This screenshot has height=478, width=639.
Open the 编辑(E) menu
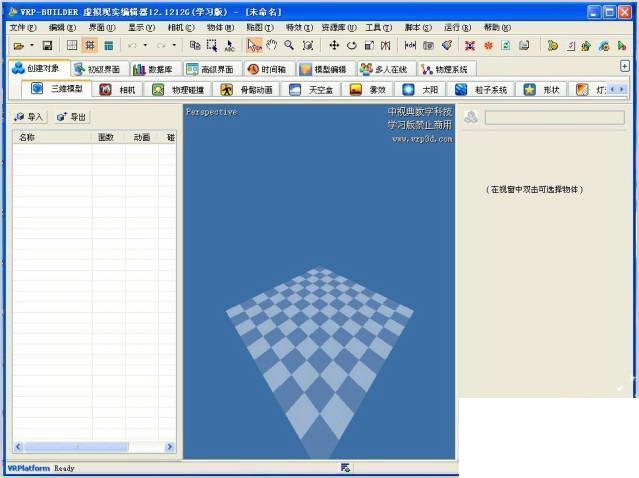[62, 27]
